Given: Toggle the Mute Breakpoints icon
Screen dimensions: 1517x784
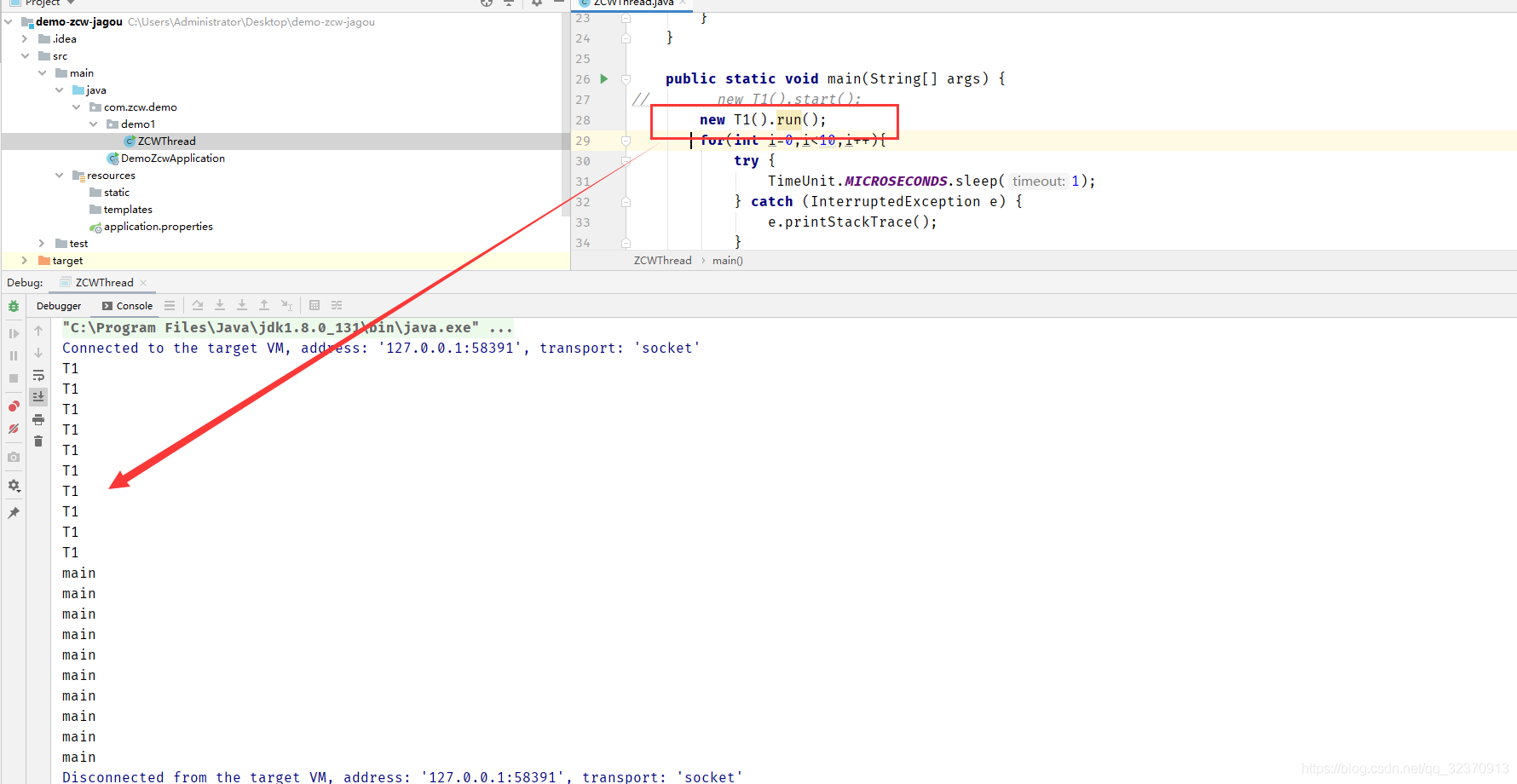Looking at the screenshot, I should coord(14,429).
